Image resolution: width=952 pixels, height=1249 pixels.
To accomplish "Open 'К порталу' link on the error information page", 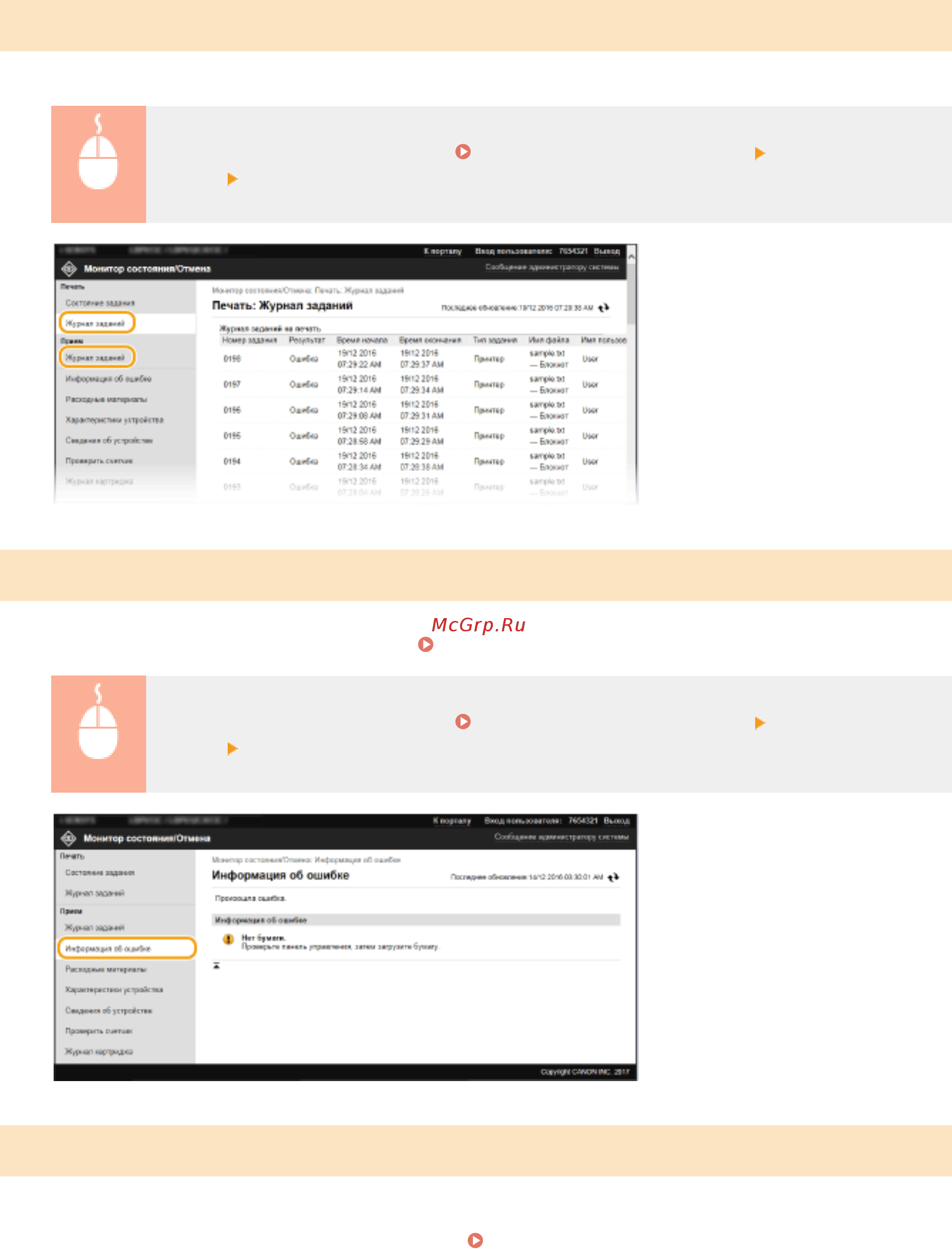I will [x=452, y=821].
